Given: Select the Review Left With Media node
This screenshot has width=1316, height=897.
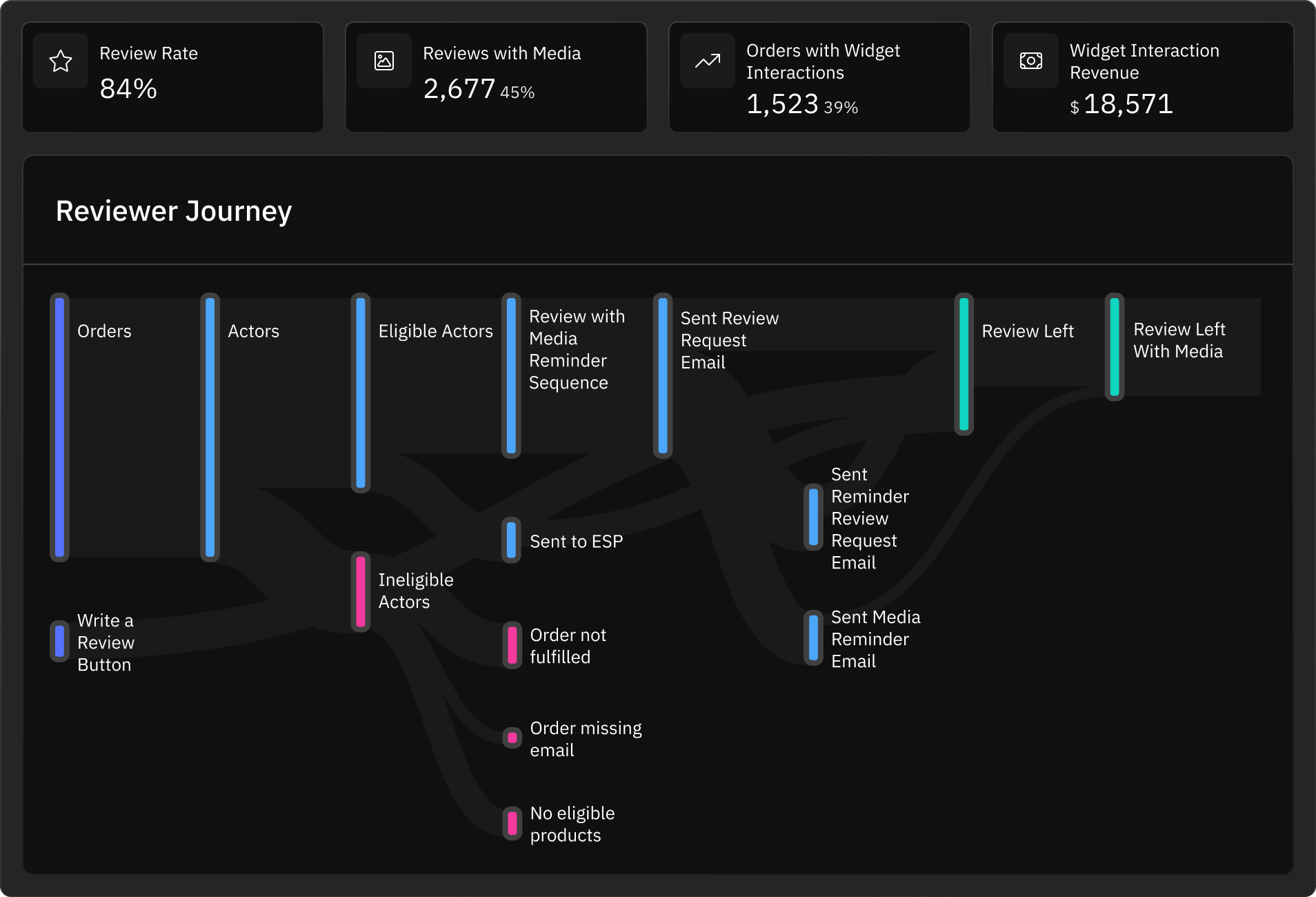Looking at the screenshot, I should tap(1115, 346).
